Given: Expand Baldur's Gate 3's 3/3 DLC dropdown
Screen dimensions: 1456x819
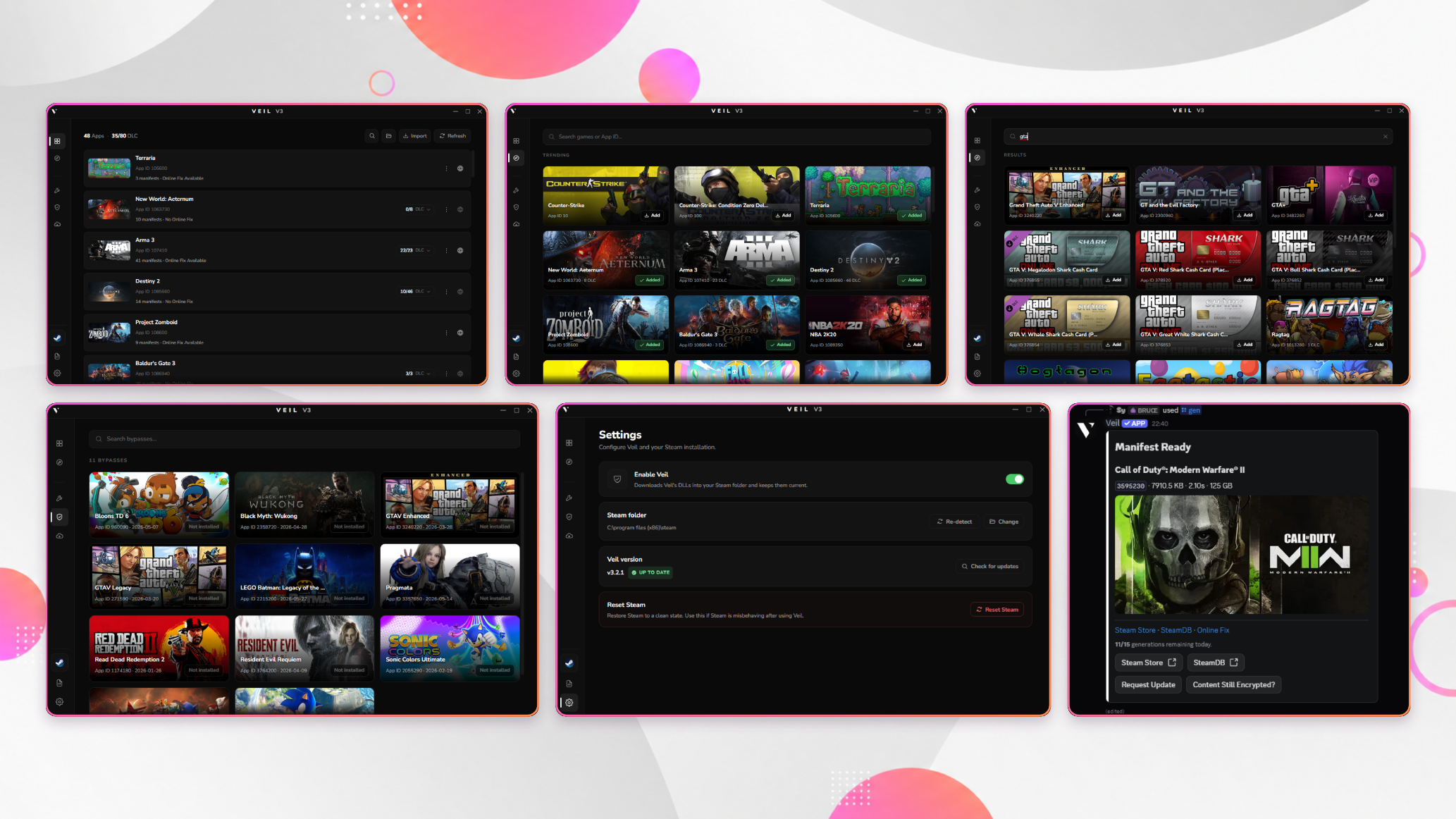Looking at the screenshot, I should [418, 374].
